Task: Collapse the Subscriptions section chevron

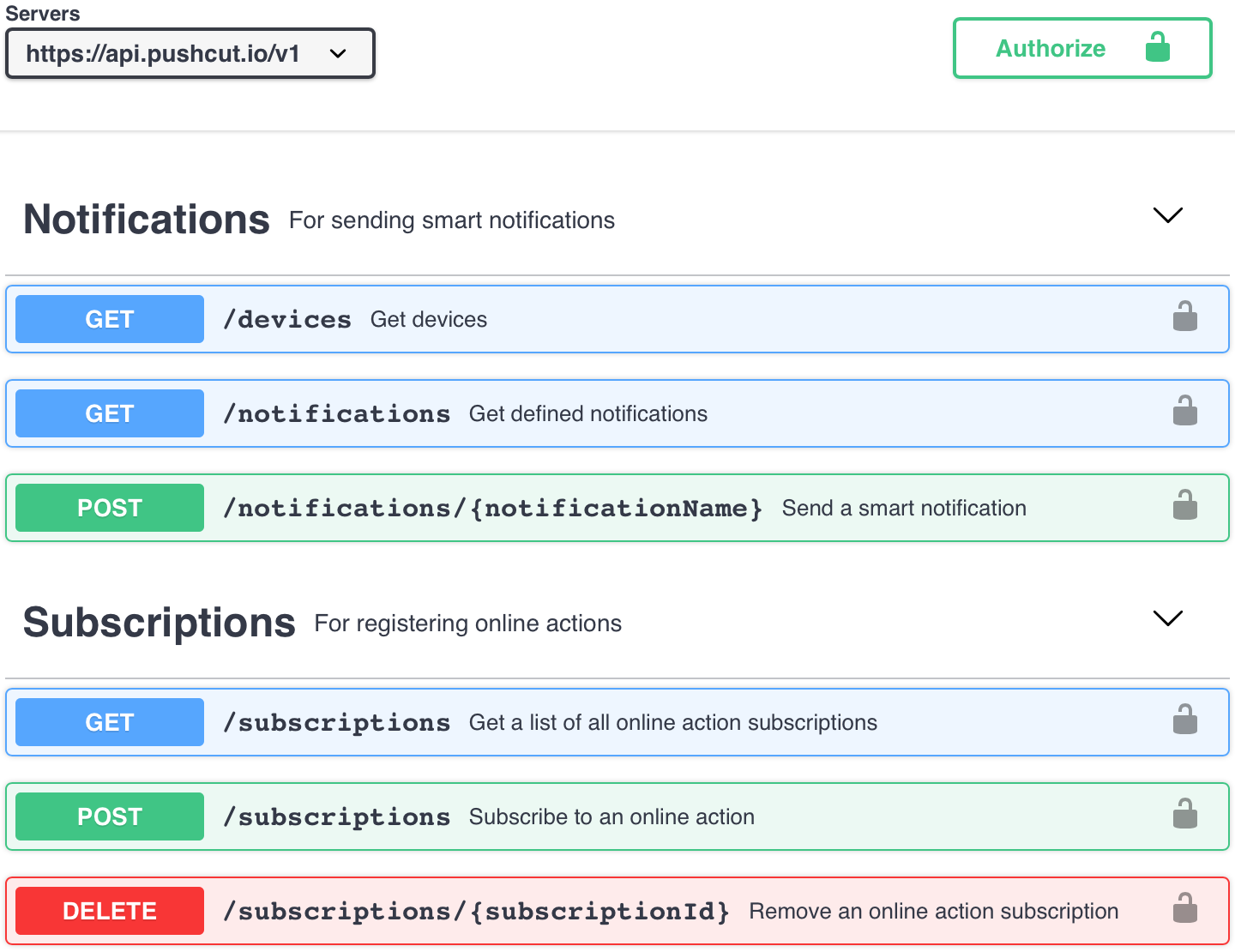Action: pyautogui.click(x=1167, y=619)
